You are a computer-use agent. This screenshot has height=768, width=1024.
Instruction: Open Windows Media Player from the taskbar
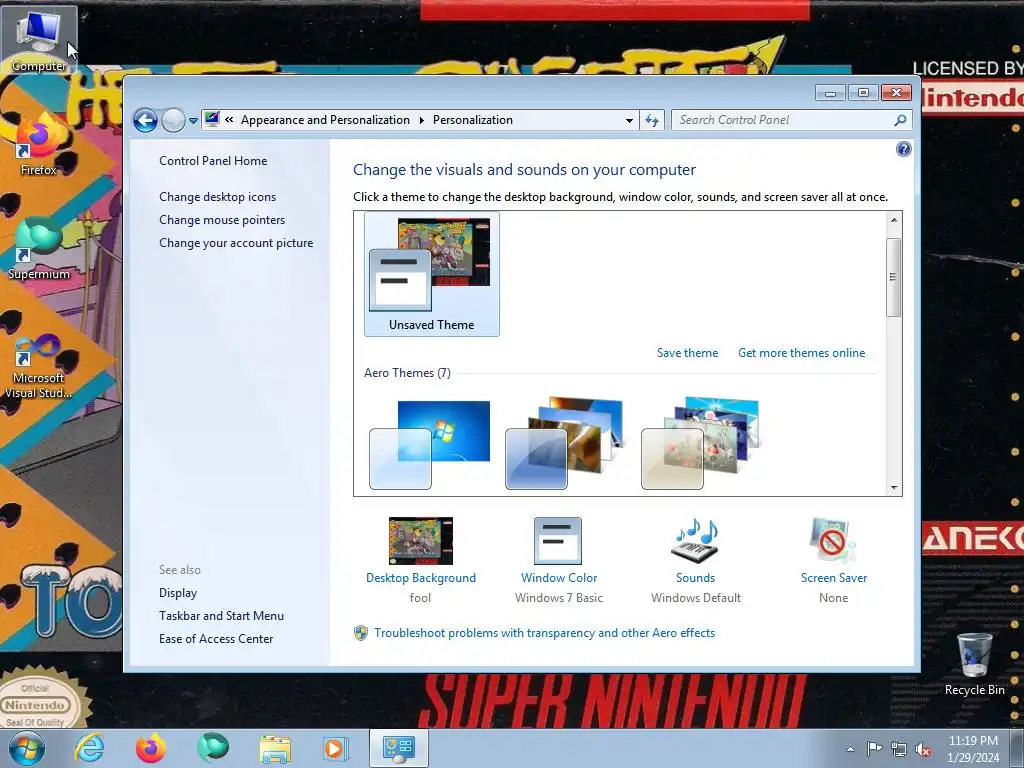(336, 748)
